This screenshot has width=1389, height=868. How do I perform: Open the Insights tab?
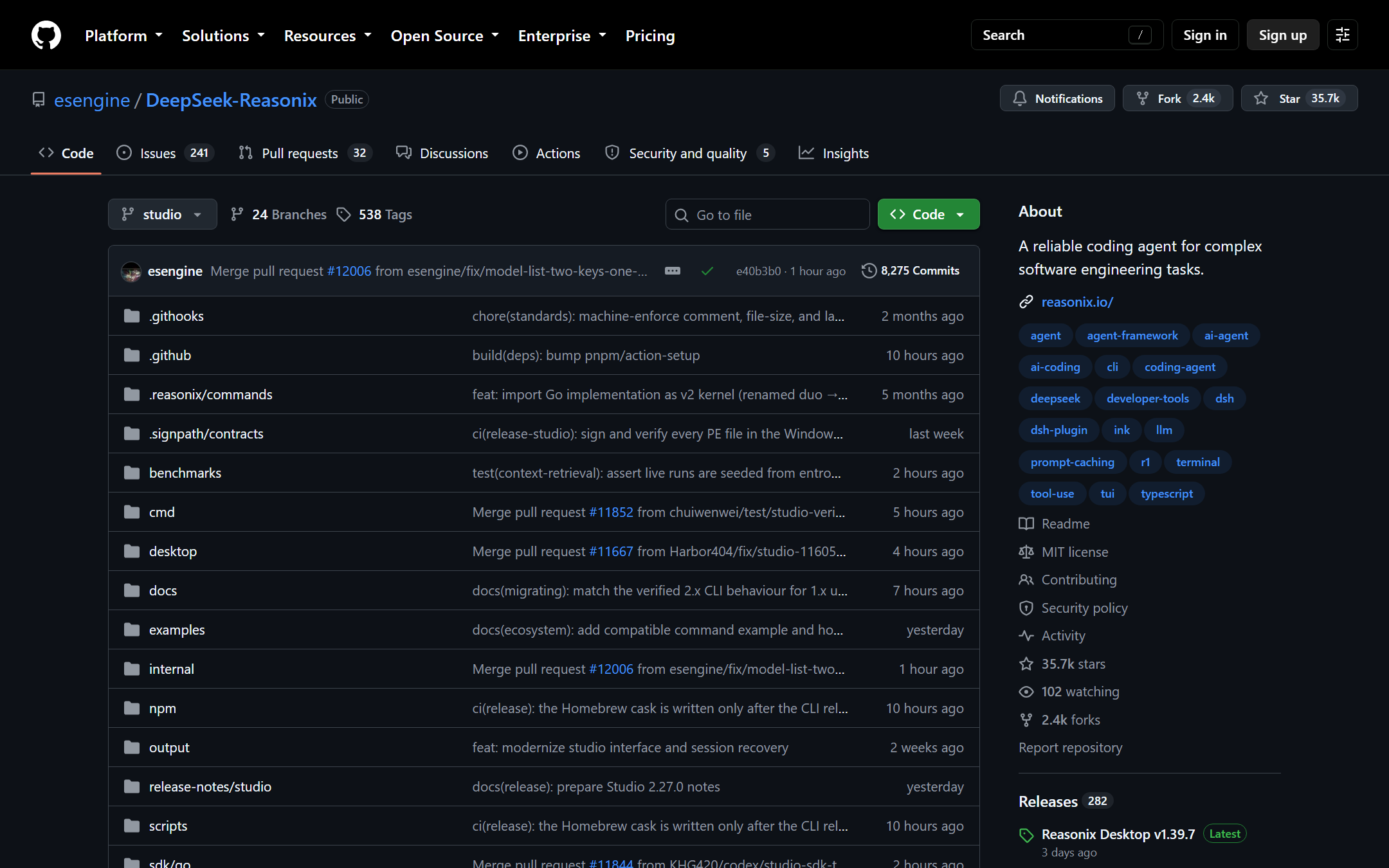click(833, 153)
